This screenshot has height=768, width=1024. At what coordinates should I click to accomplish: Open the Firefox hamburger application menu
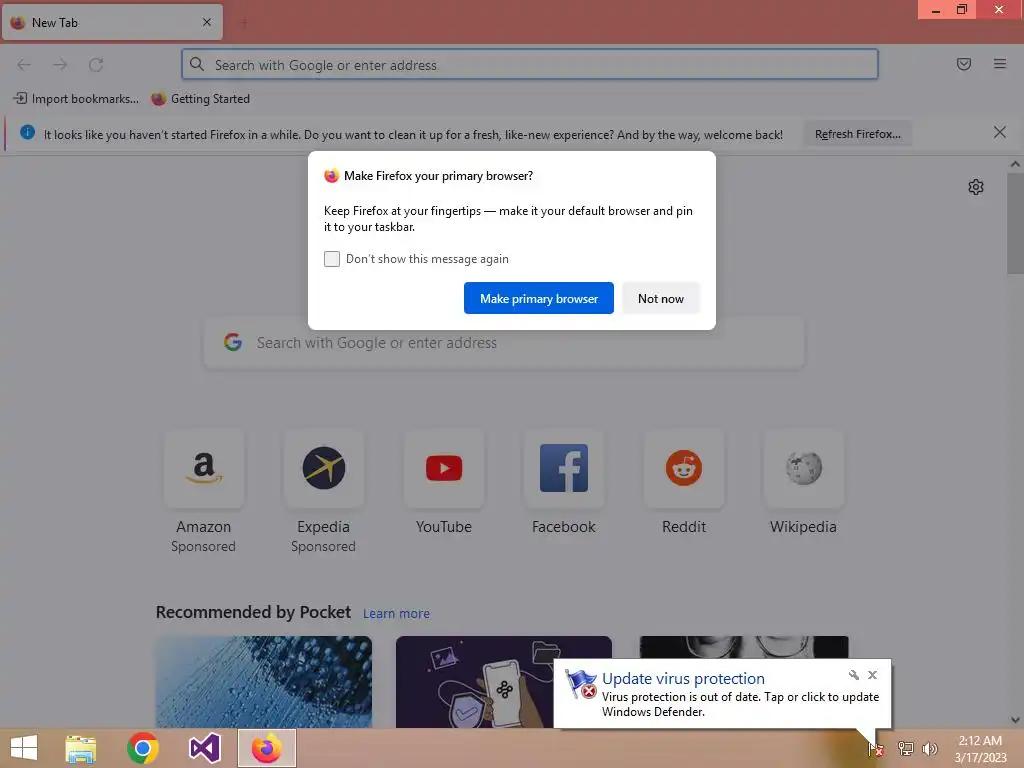click(x=999, y=64)
